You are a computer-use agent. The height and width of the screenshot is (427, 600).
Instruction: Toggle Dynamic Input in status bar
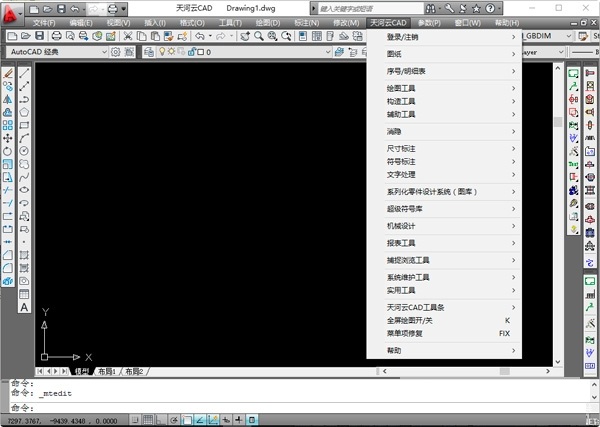[x=226, y=420]
